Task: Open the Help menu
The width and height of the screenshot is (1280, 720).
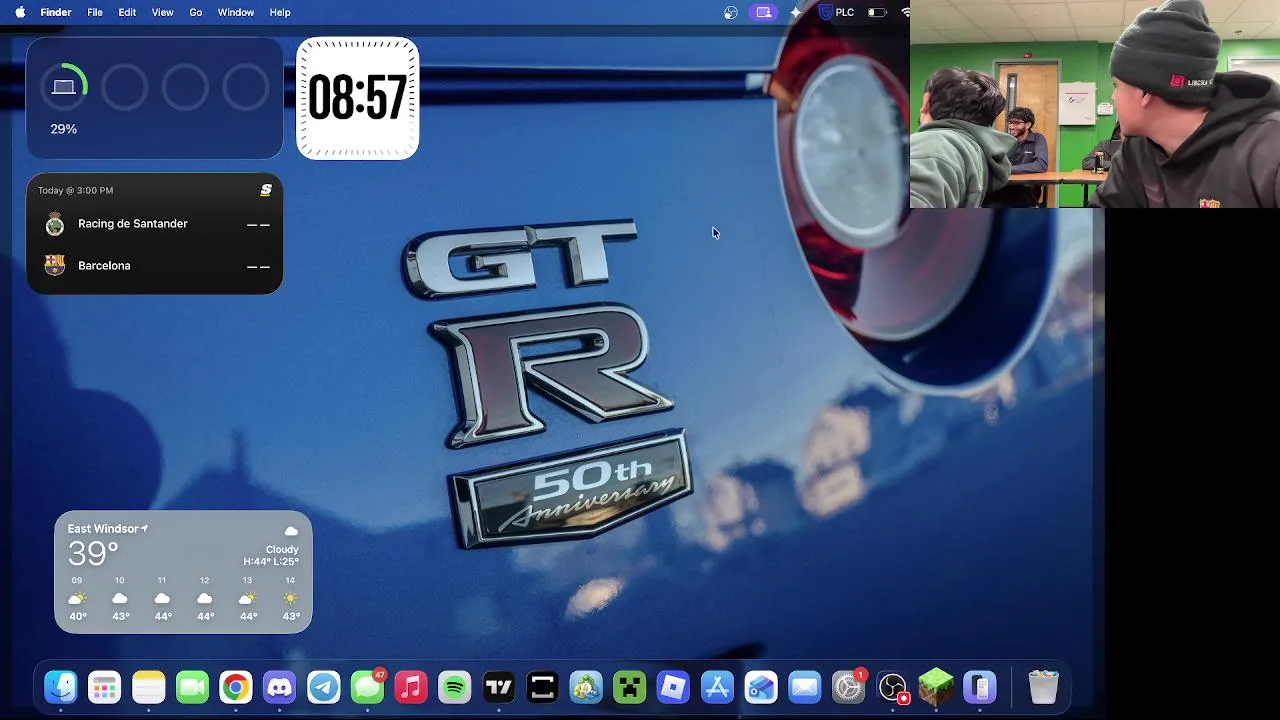Action: (x=280, y=12)
